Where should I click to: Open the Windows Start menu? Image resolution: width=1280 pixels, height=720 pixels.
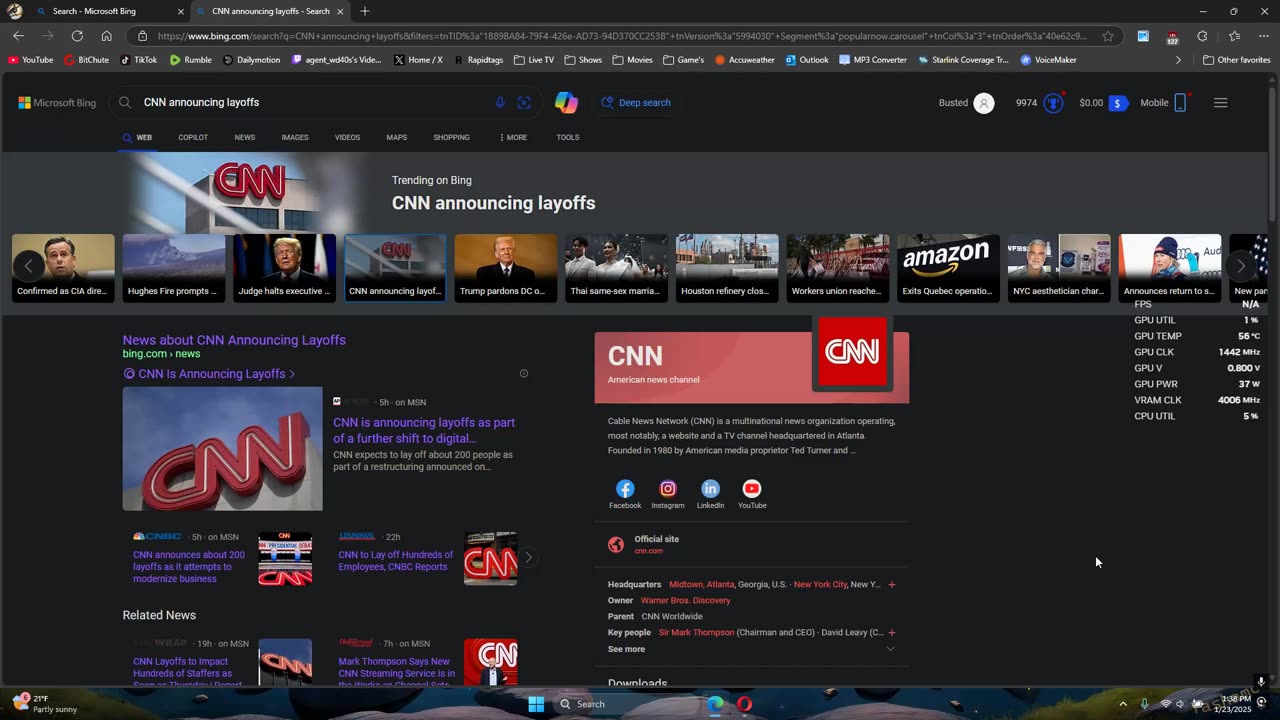[536, 704]
